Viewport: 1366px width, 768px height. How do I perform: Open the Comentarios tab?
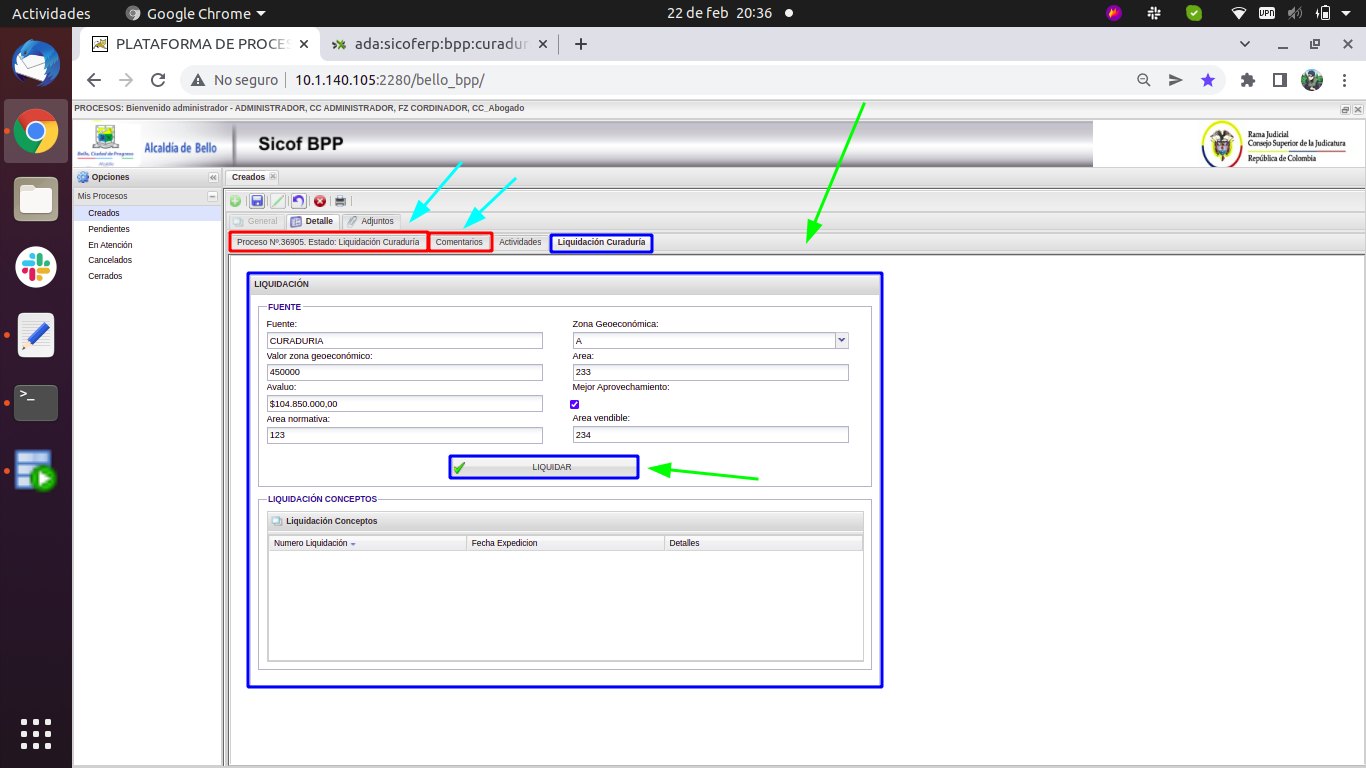(x=459, y=242)
